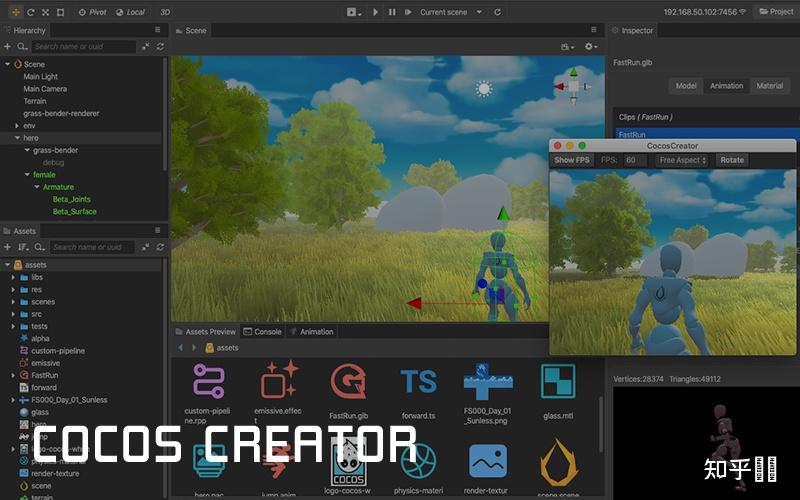This screenshot has height=500, width=800.
Task: Pause the preview playback
Action: pyautogui.click(x=392, y=12)
